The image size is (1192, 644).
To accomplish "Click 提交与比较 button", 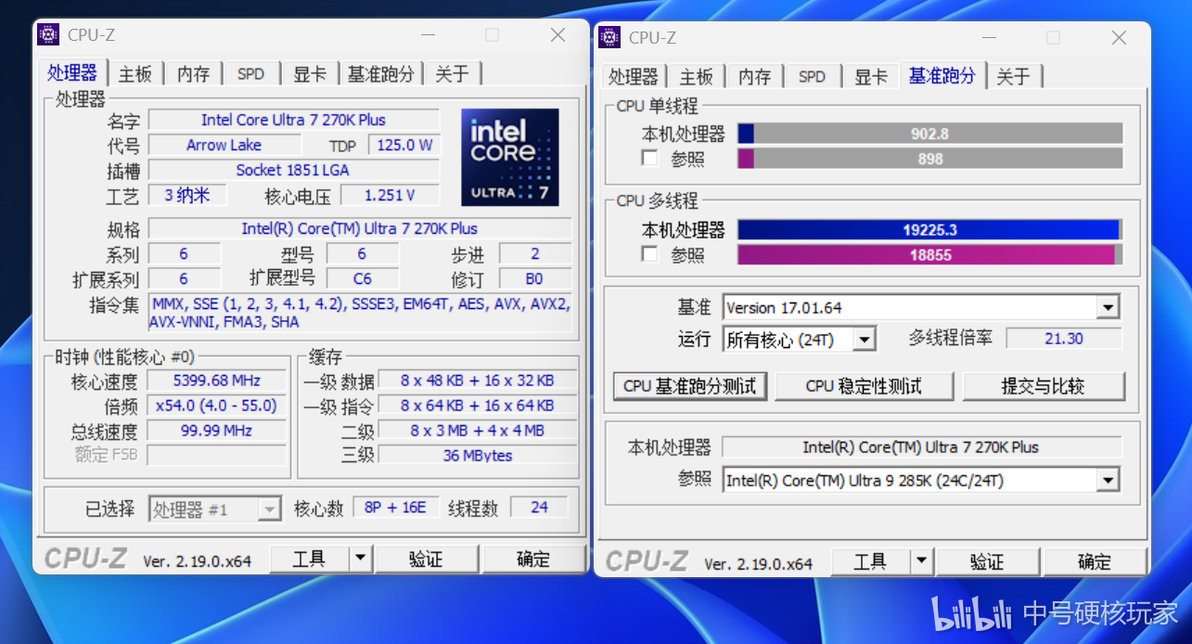I will click(1043, 386).
